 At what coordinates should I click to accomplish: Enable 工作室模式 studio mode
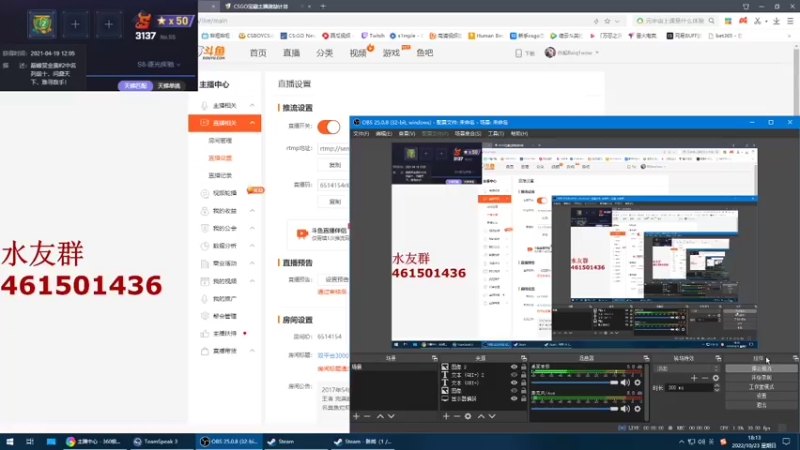761,387
